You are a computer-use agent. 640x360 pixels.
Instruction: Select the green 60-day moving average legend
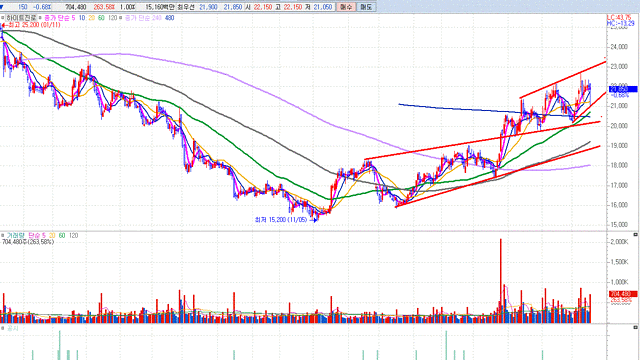coord(101,18)
